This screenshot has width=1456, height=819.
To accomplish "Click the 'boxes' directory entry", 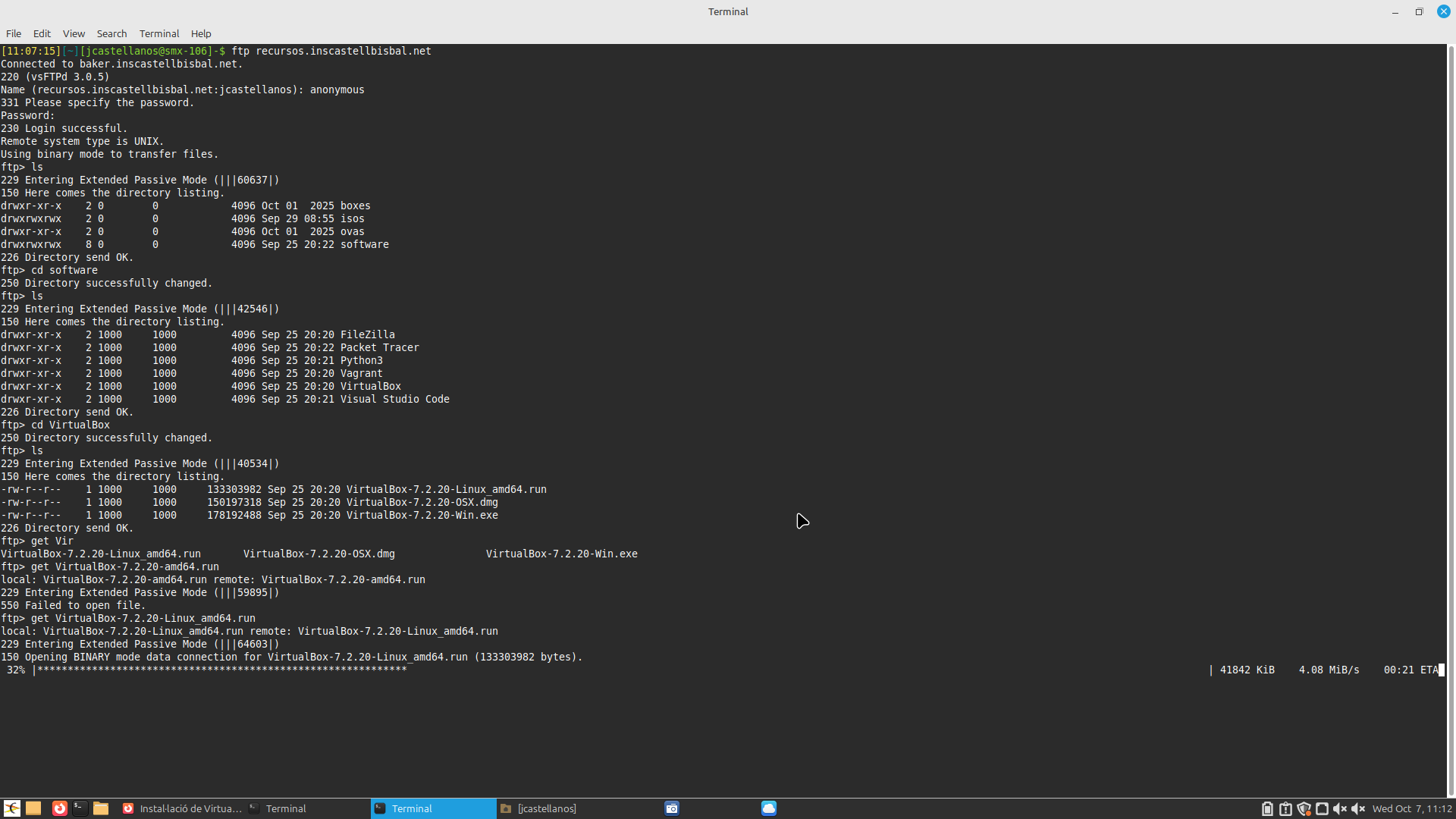I will 355,206.
